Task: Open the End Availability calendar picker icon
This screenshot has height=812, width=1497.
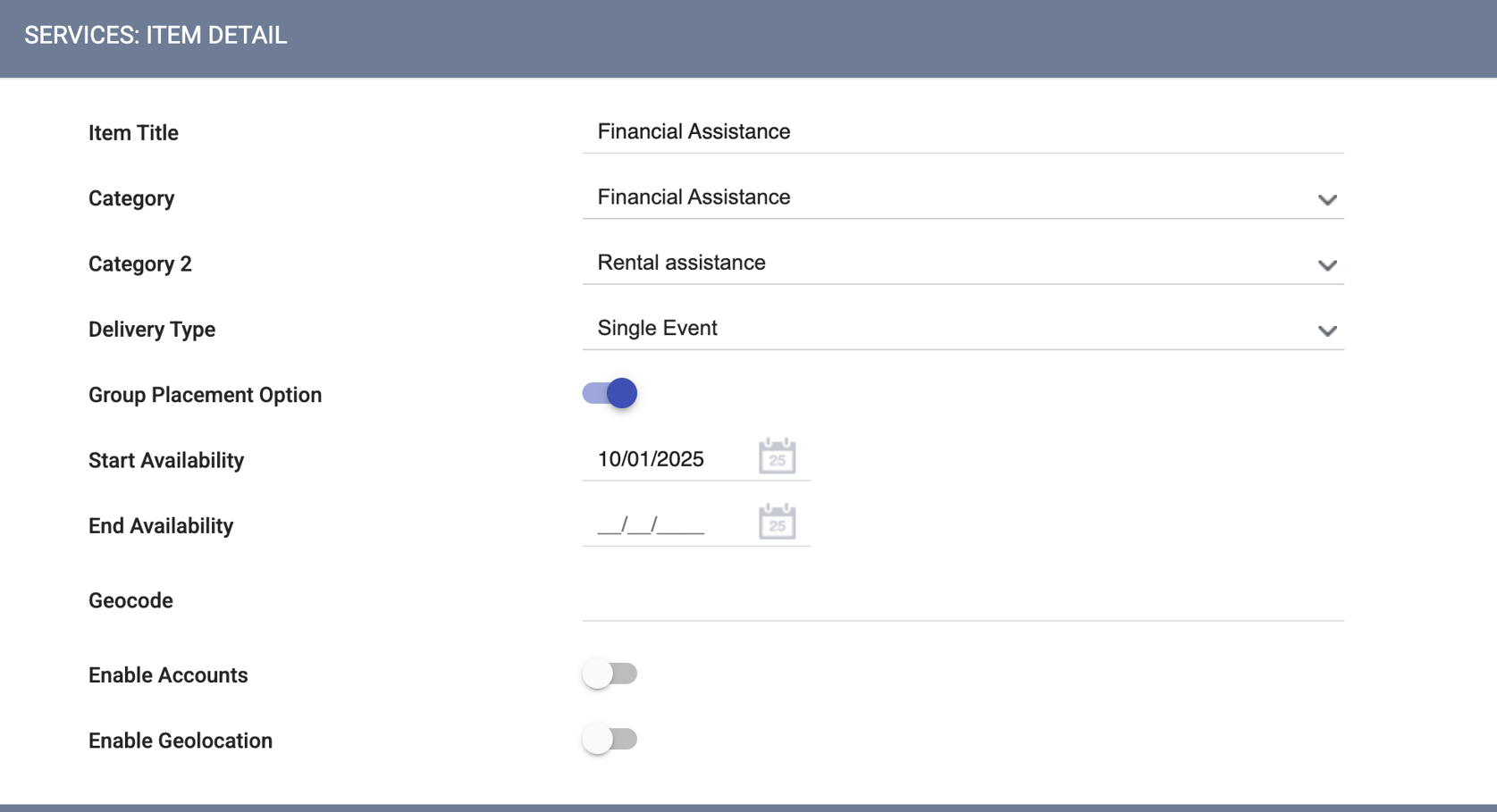Action: click(777, 522)
